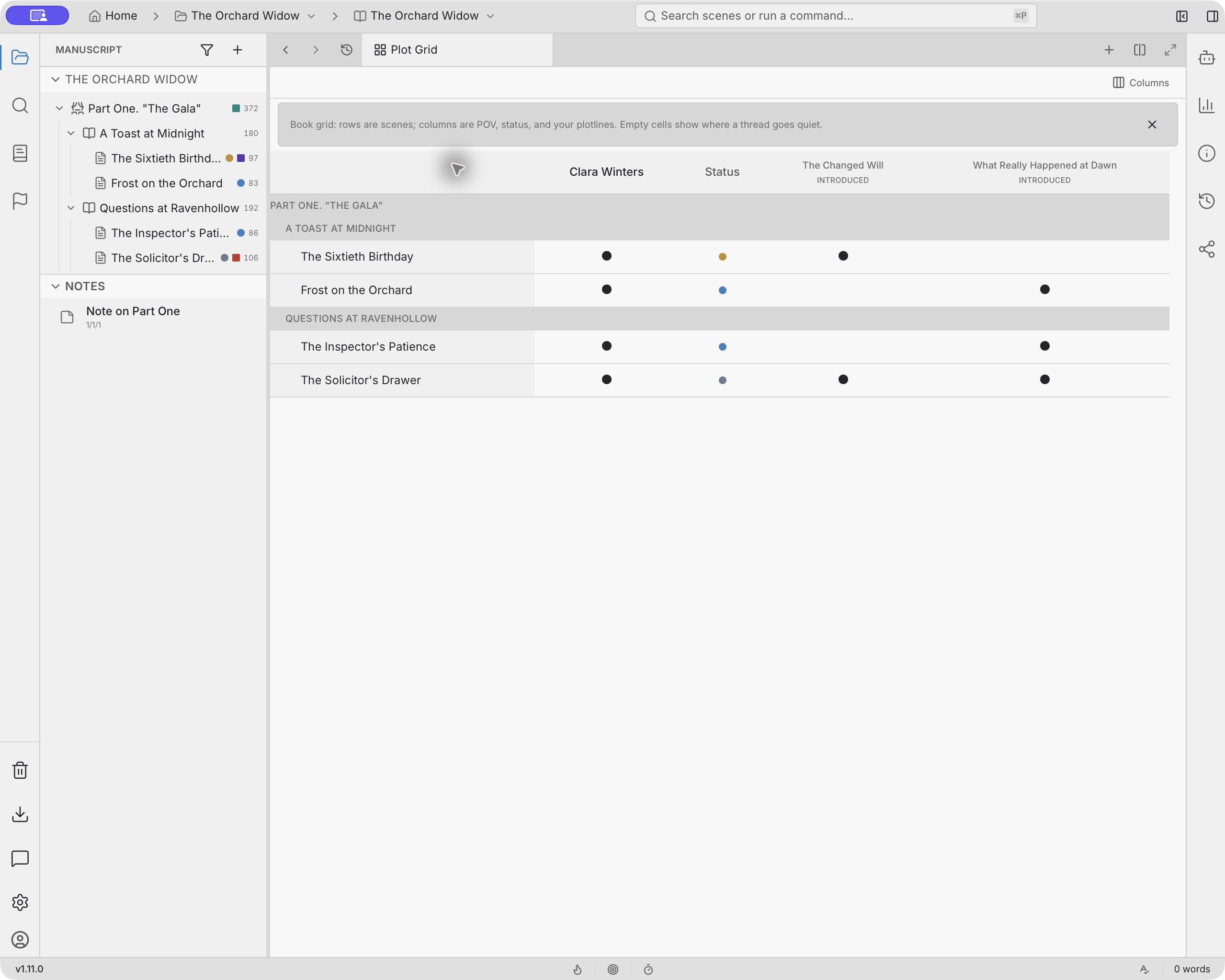Click the download/export icon in sidebar
Viewport: 1225px width, 980px height.
(x=20, y=814)
